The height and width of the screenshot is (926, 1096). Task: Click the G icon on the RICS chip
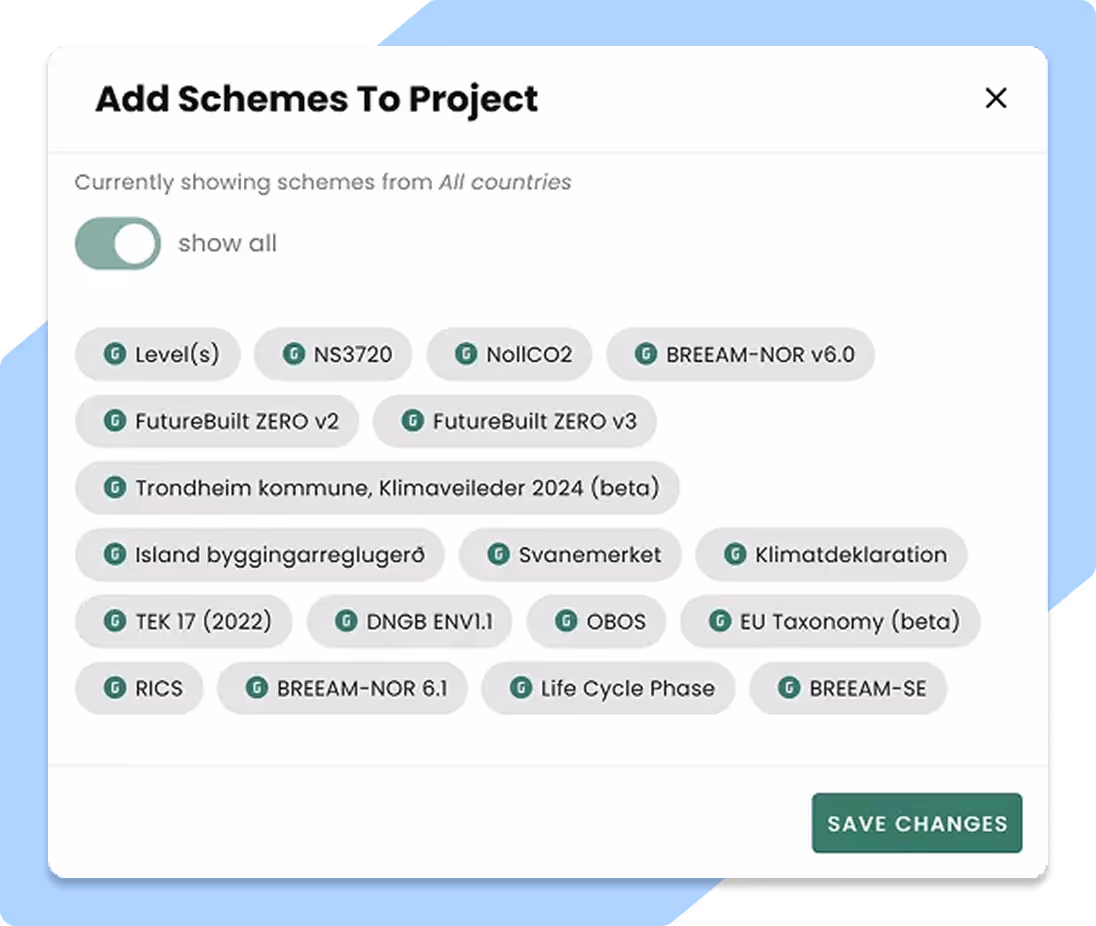[x=116, y=688]
